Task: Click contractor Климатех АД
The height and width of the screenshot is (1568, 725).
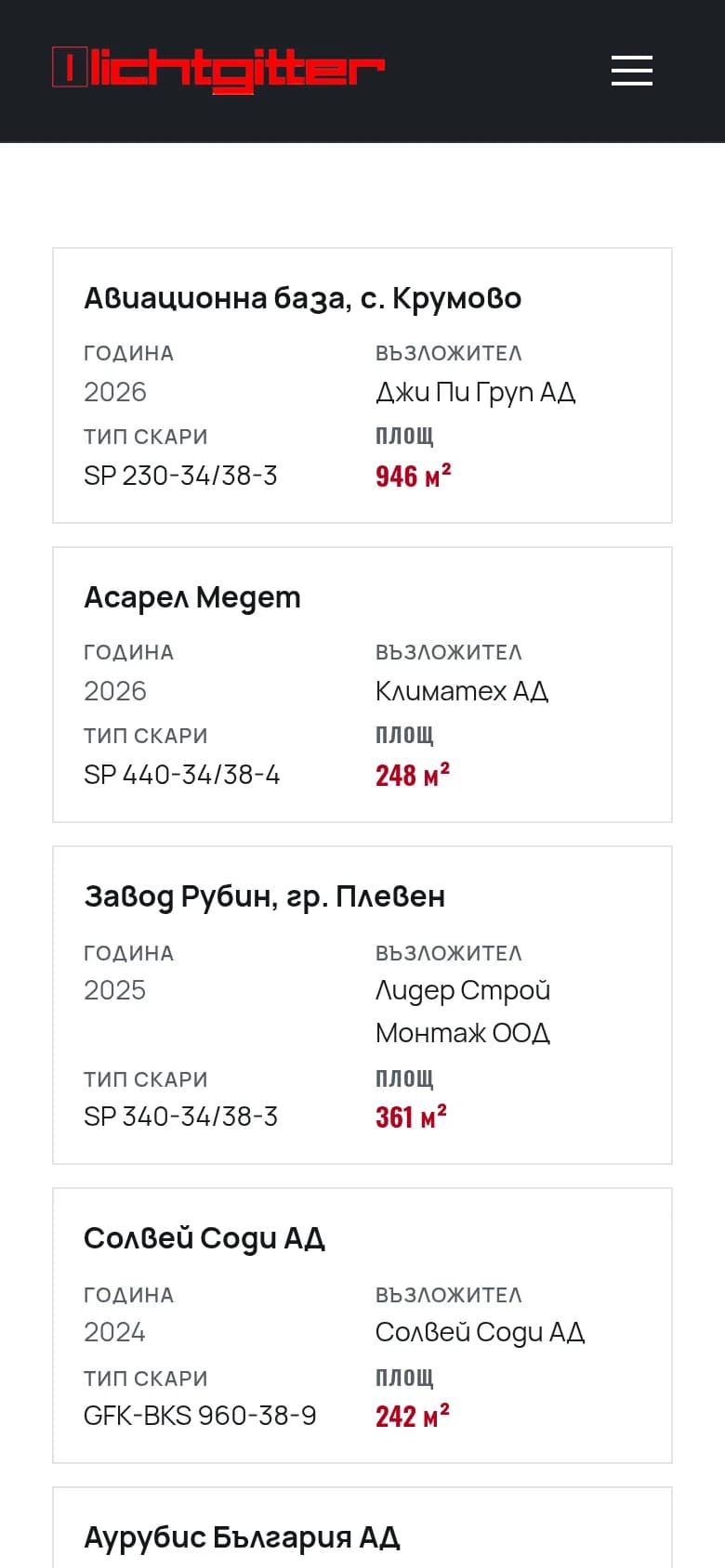Action: [x=462, y=691]
